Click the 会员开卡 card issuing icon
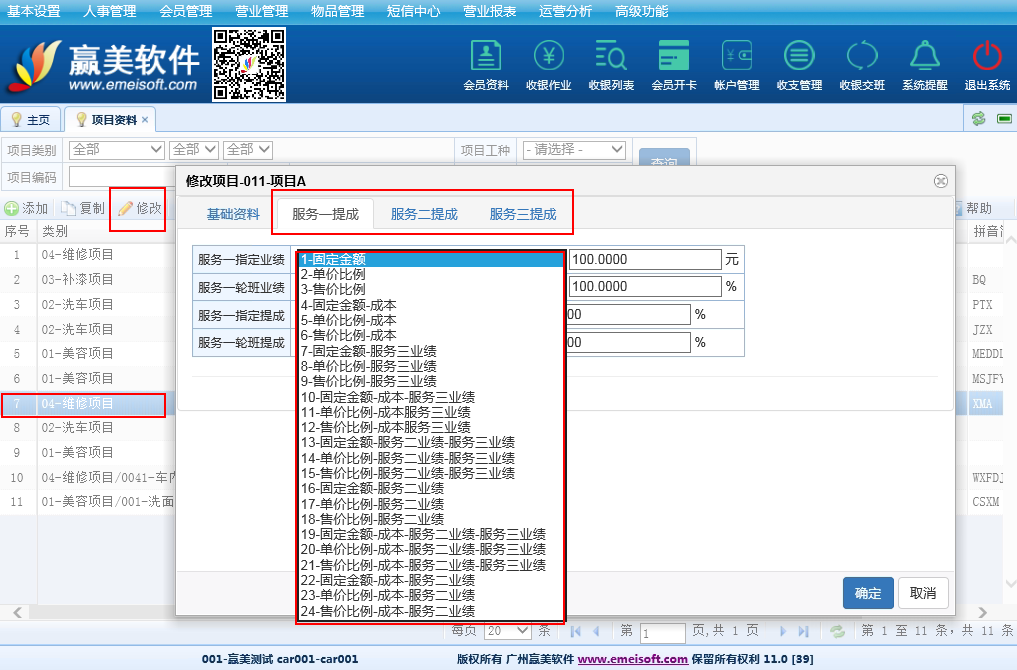Image resolution: width=1017 pixels, height=670 pixels. 673,65
